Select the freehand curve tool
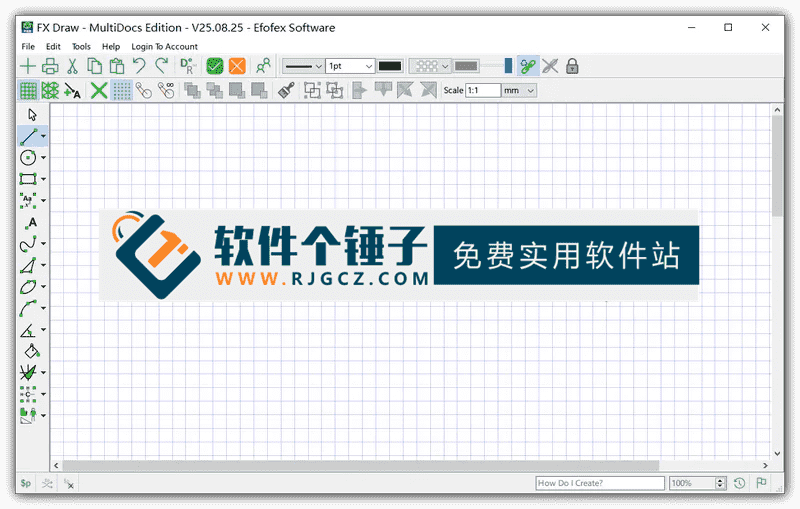The width and height of the screenshot is (800, 509). click(28, 244)
